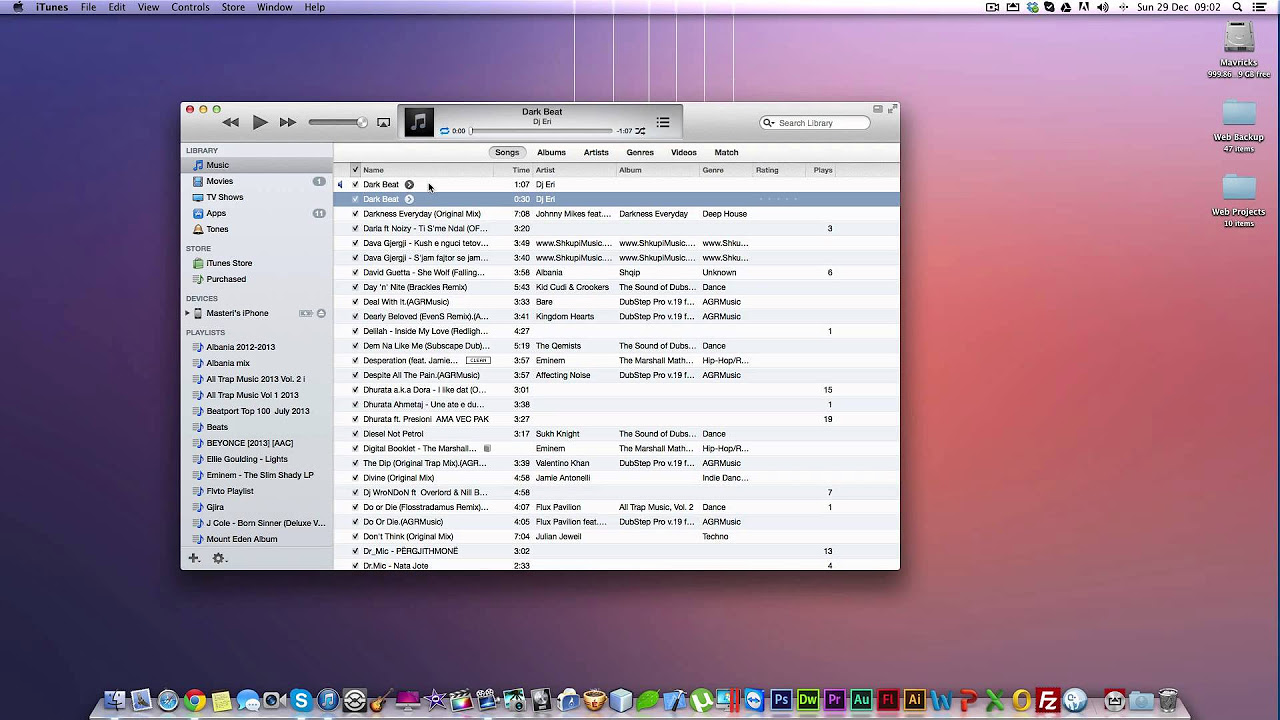
Task: Uncheck the Diesel Not Petrol checkbox
Action: tap(355, 434)
